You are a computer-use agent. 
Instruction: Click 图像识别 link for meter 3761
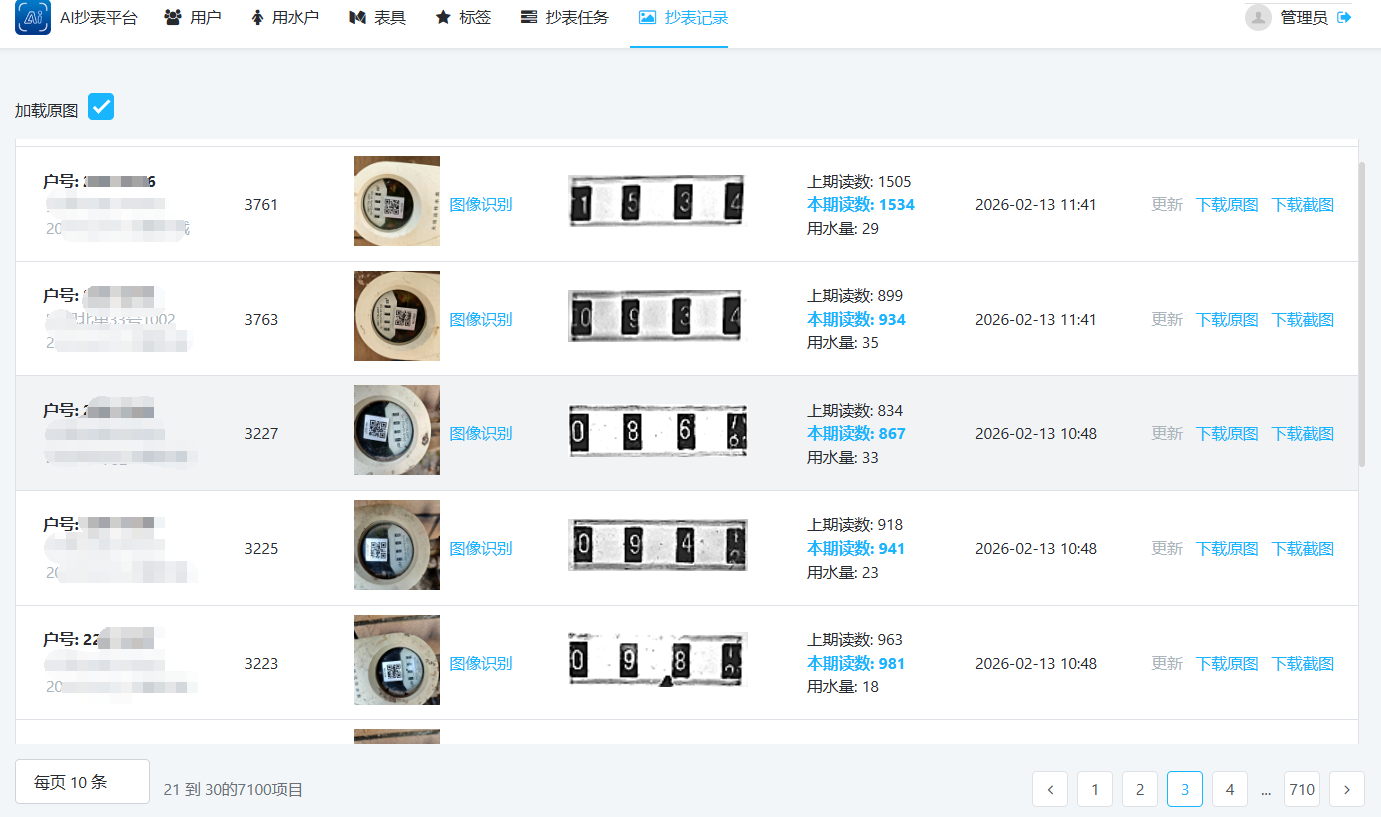tap(480, 205)
